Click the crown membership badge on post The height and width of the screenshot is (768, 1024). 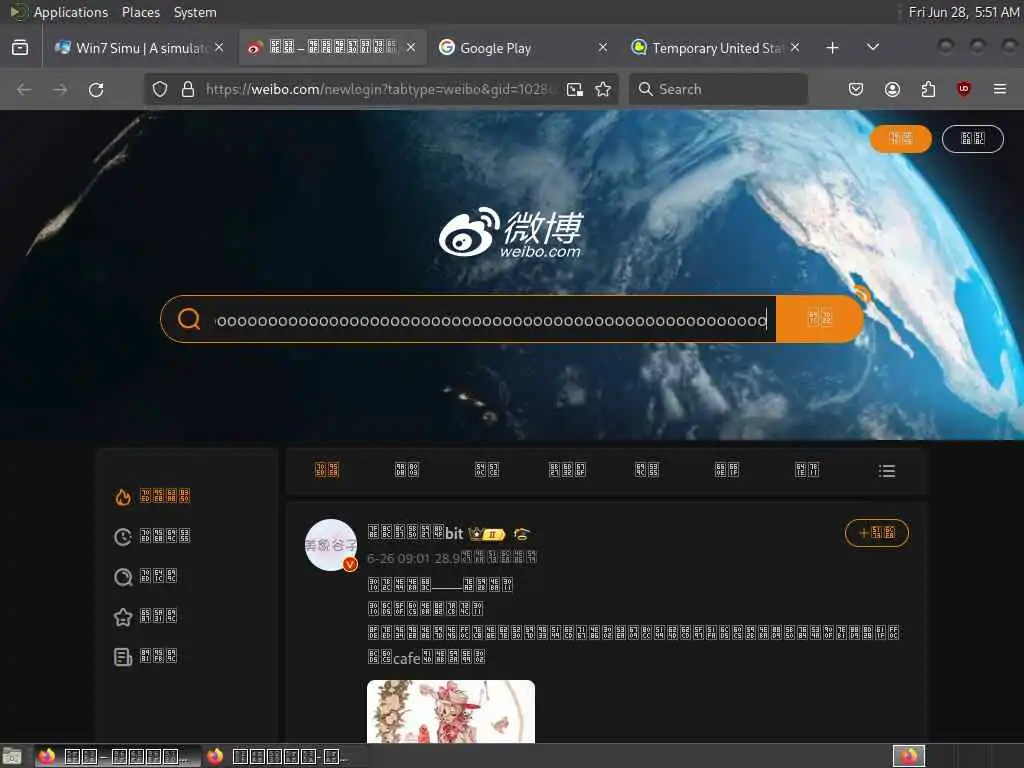487,534
